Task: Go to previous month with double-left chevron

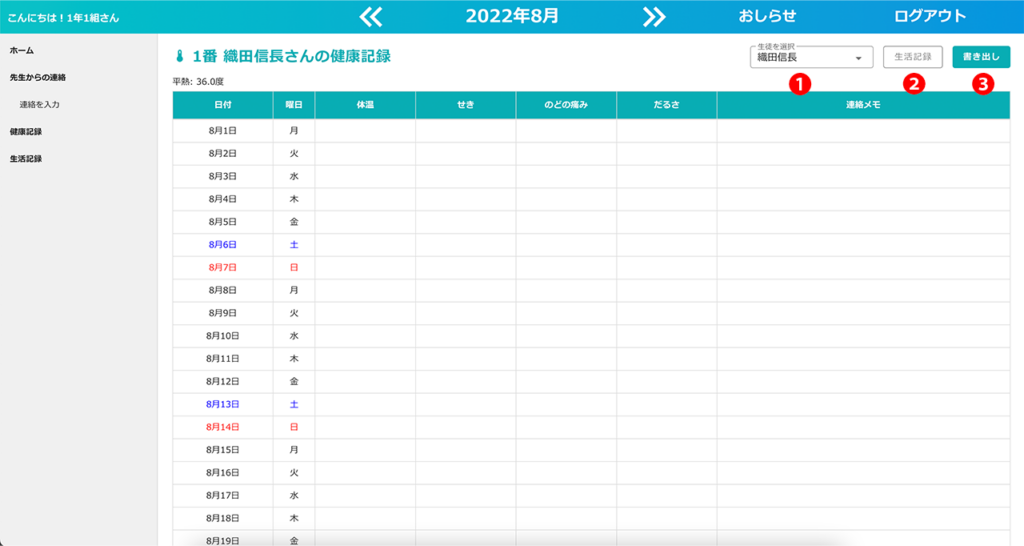Action: pos(371,16)
